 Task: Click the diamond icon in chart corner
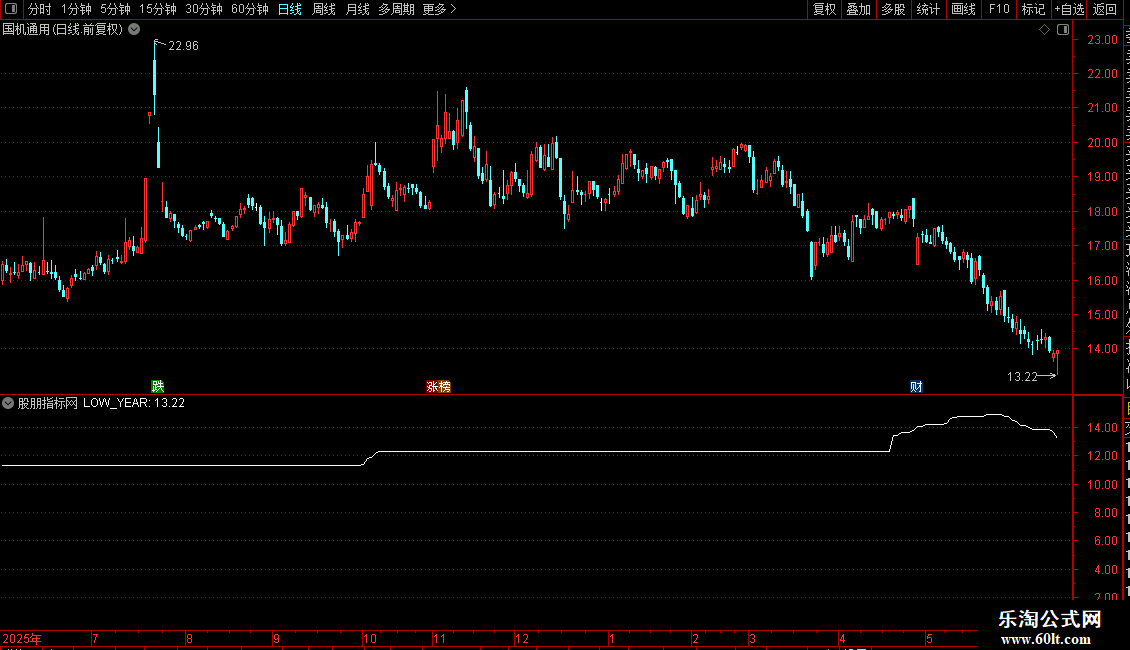tap(1044, 30)
